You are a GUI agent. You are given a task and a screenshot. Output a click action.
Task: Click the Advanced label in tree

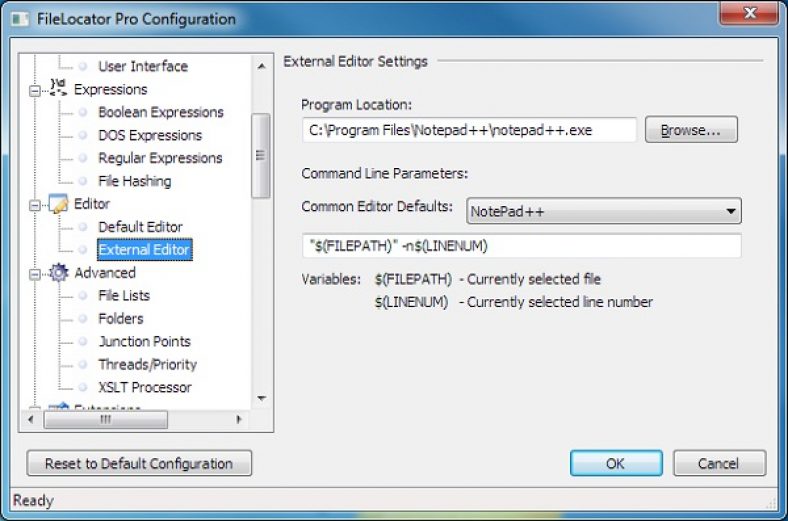click(105, 273)
